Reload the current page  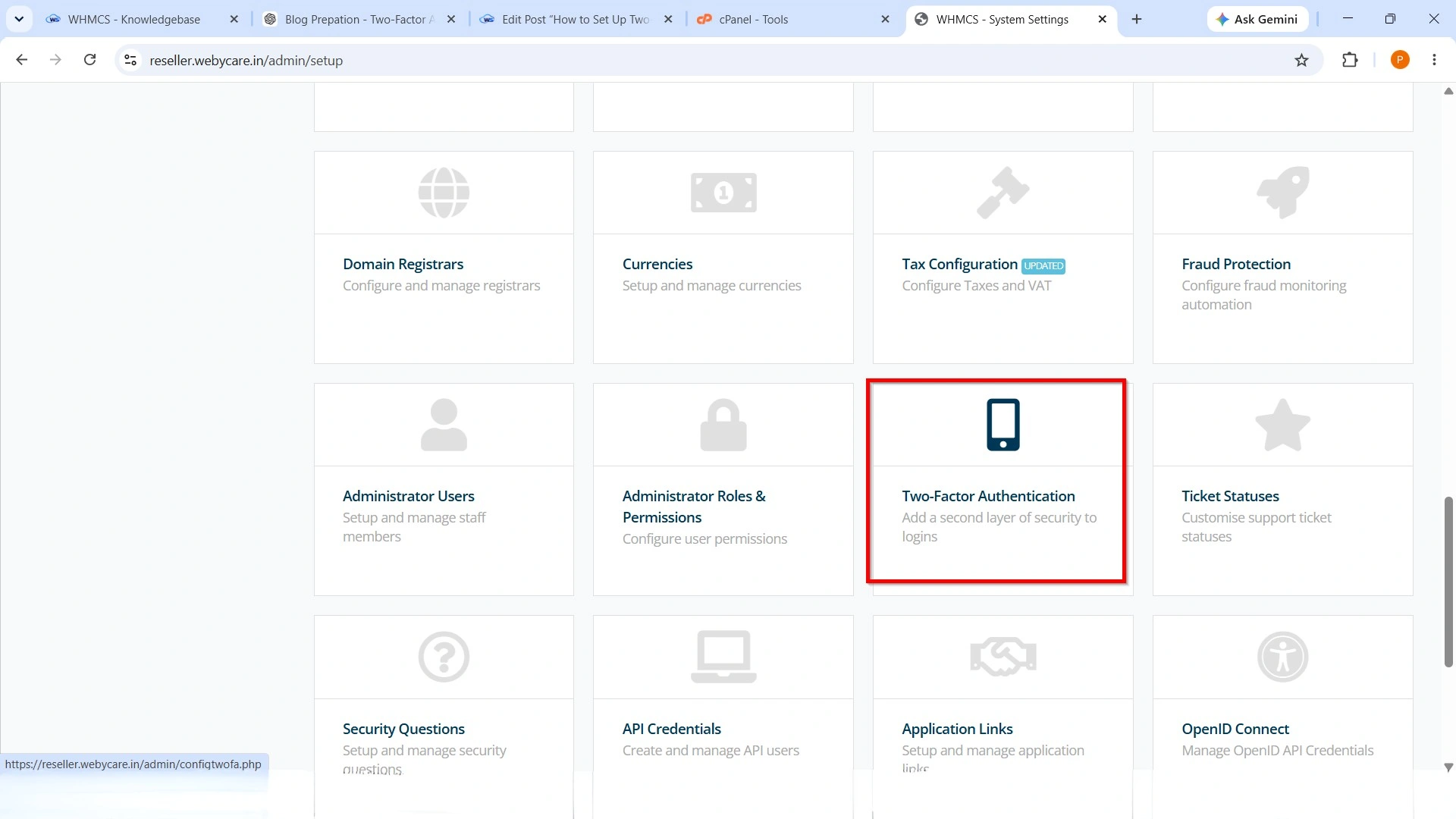89,60
